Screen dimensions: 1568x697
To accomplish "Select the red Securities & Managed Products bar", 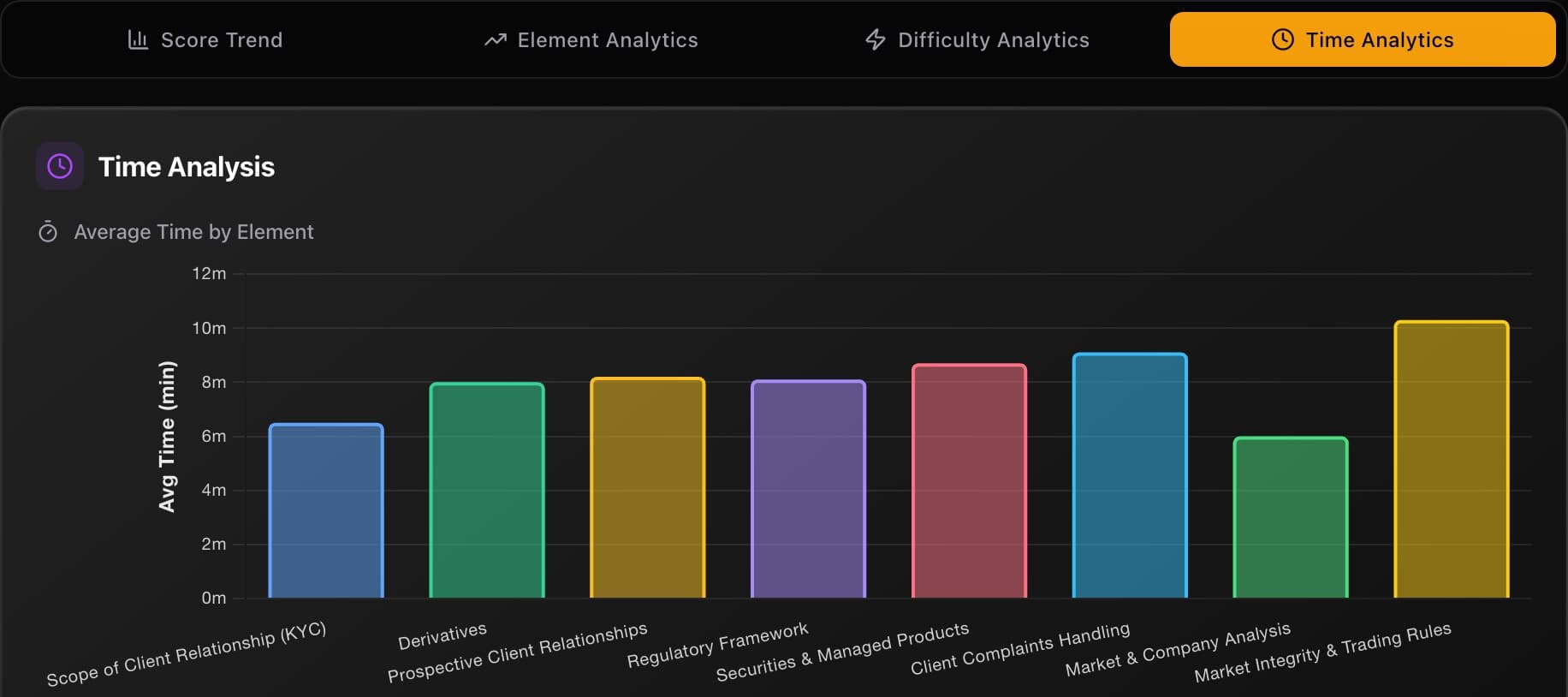I will click(969, 481).
